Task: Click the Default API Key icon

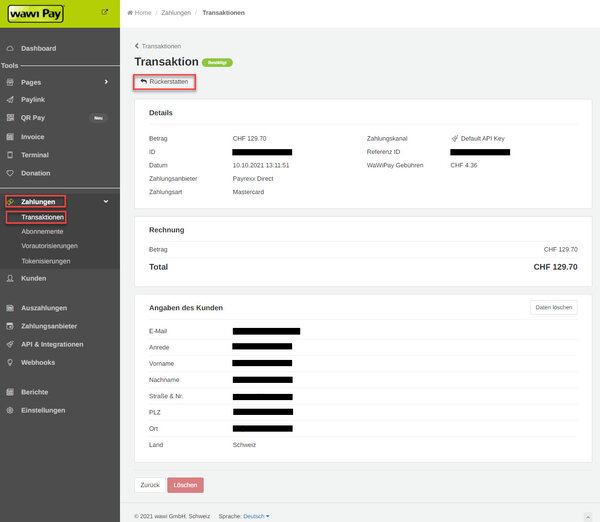Action: pos(455,138)
